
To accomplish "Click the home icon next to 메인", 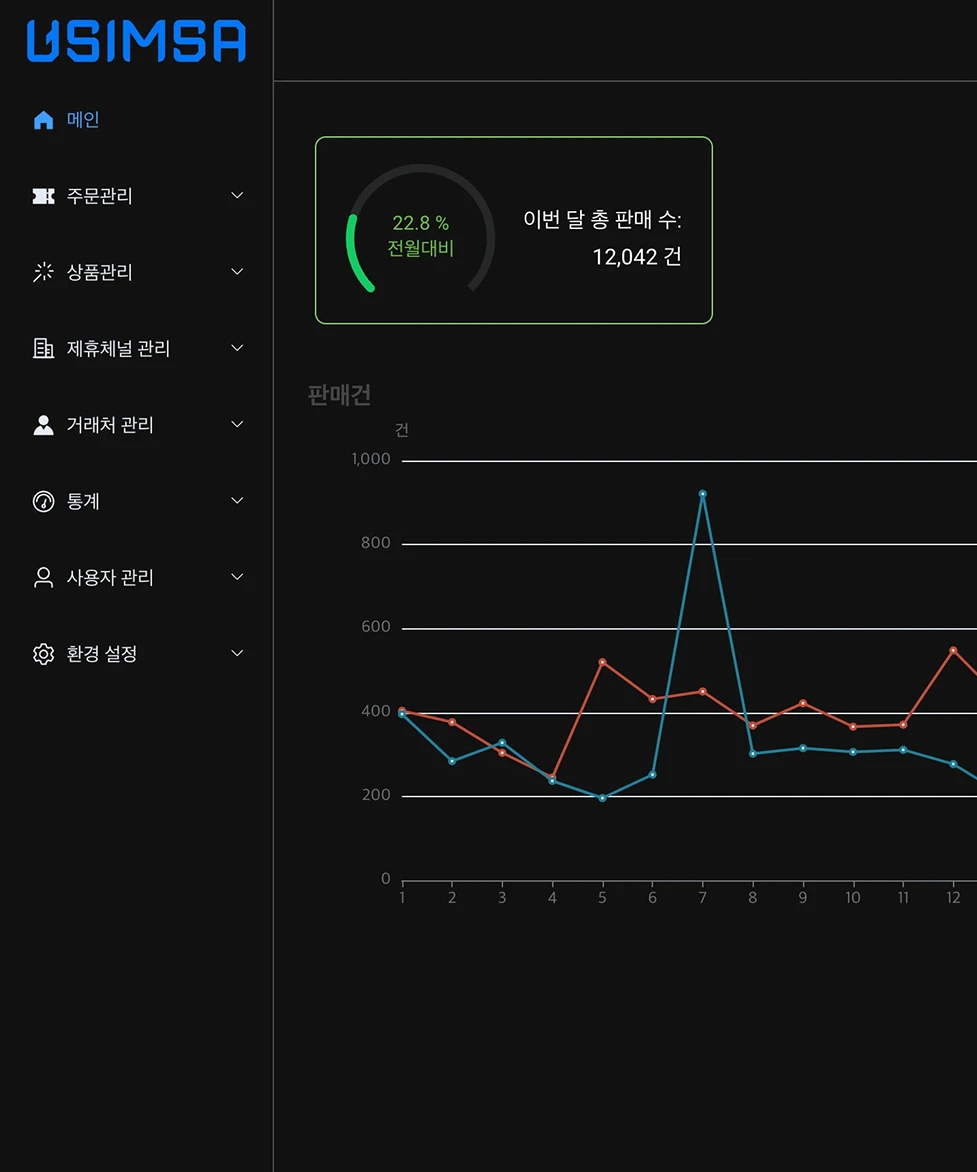I will click(42, 119).
